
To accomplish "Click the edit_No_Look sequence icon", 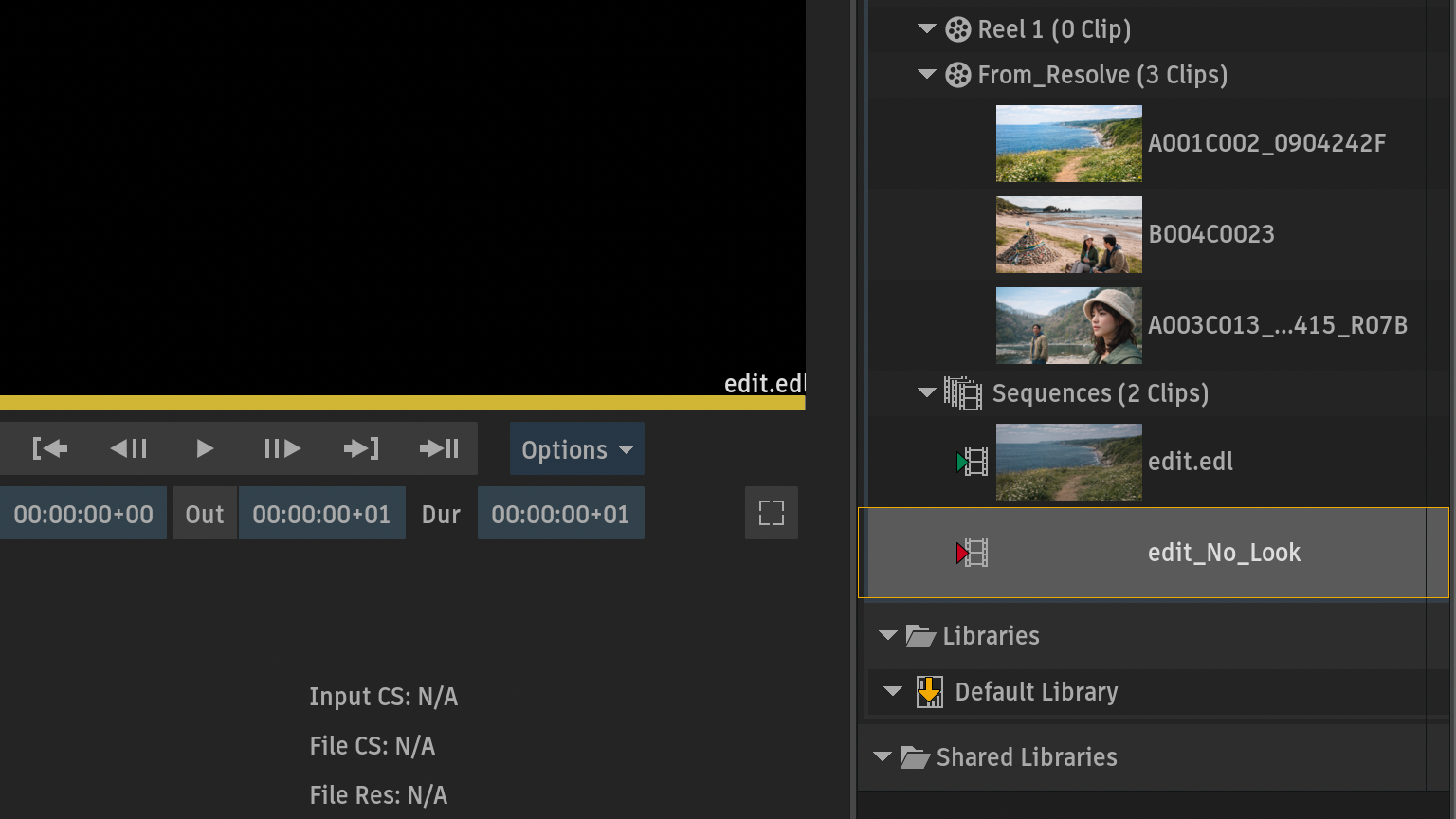I will coord(973,553).
